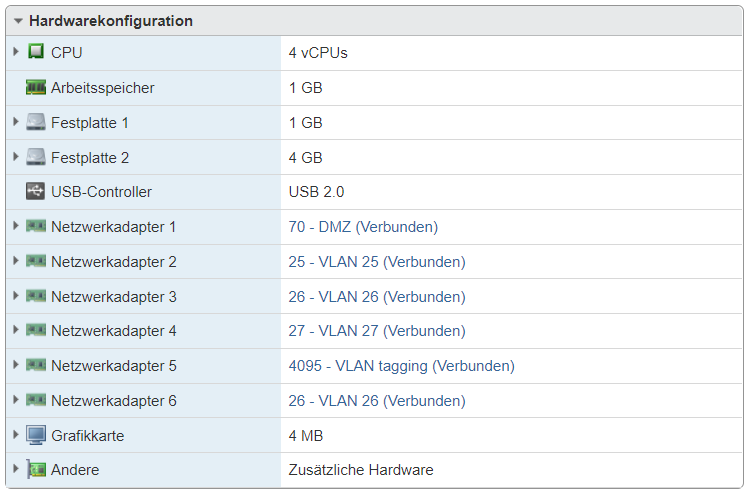Expand the Netzwerkadapter 5 row
750x493 pixels.
pos(16,366)
